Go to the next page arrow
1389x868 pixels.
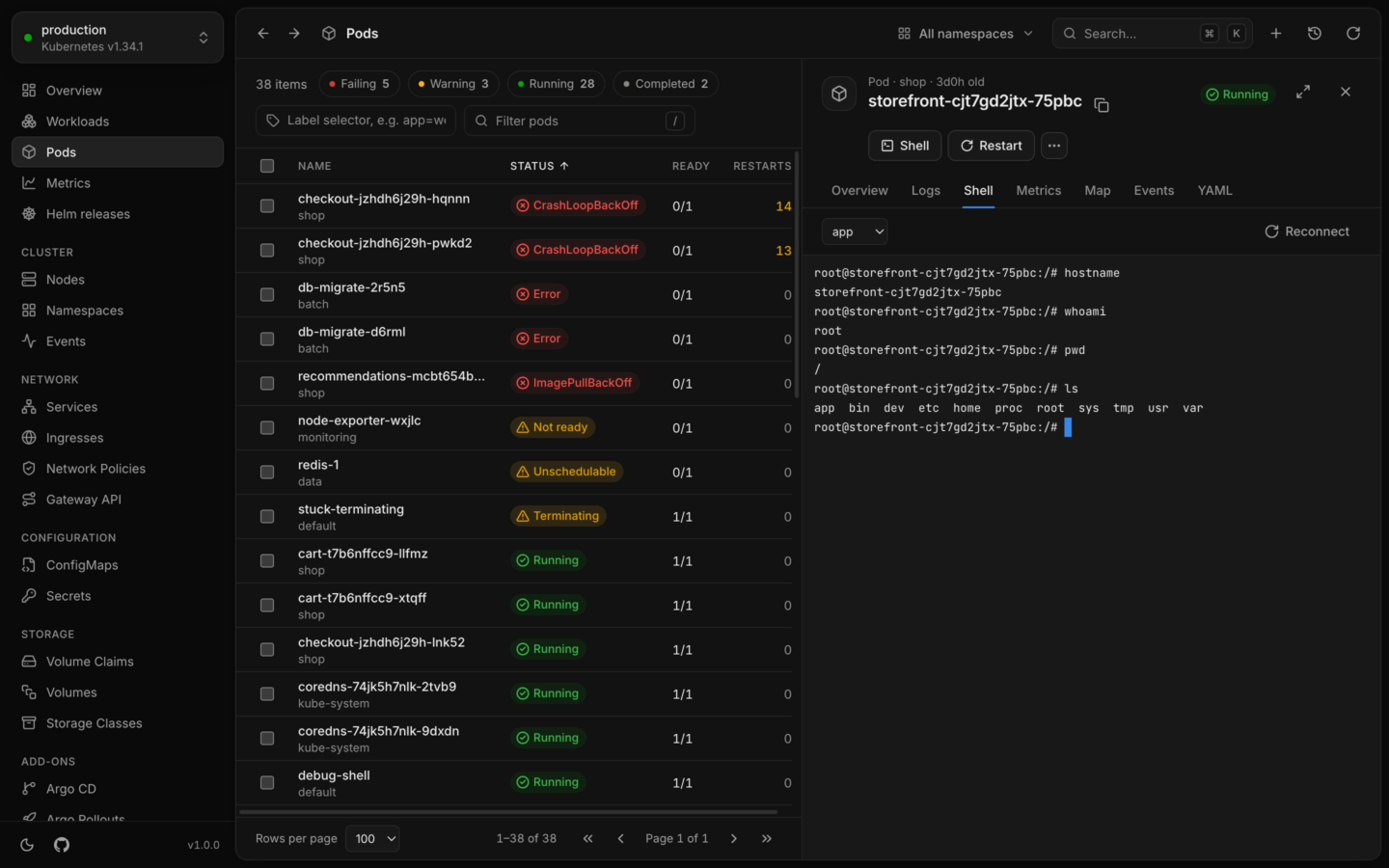pos(734,838)
